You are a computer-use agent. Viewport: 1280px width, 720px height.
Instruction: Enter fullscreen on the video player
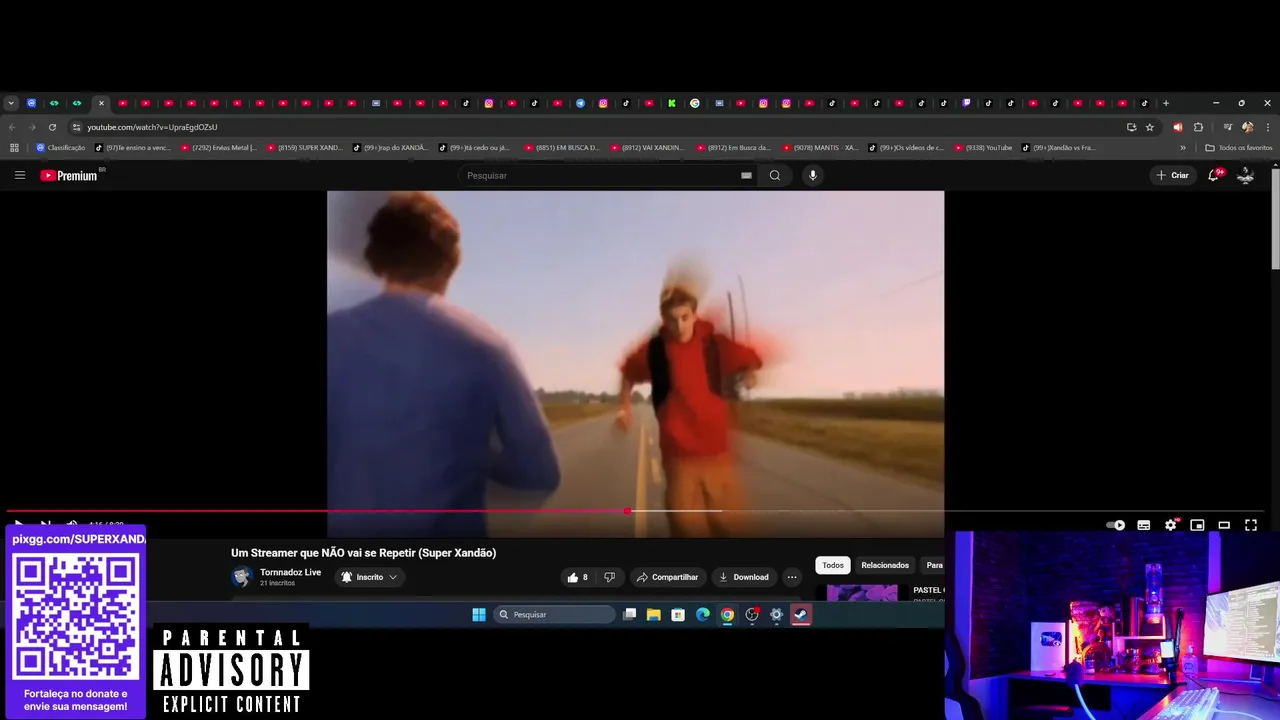1251,525
